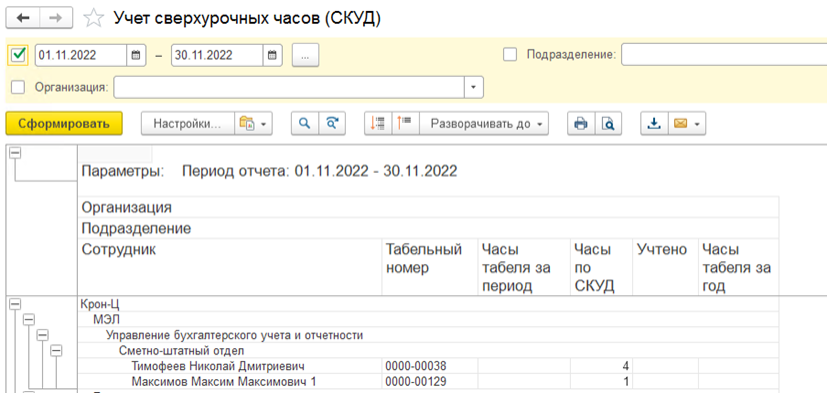Image resolution: width=827 pixels, height=393 pixels.
Task: Open report variants dropdown icon
Action: click(253, 123)
